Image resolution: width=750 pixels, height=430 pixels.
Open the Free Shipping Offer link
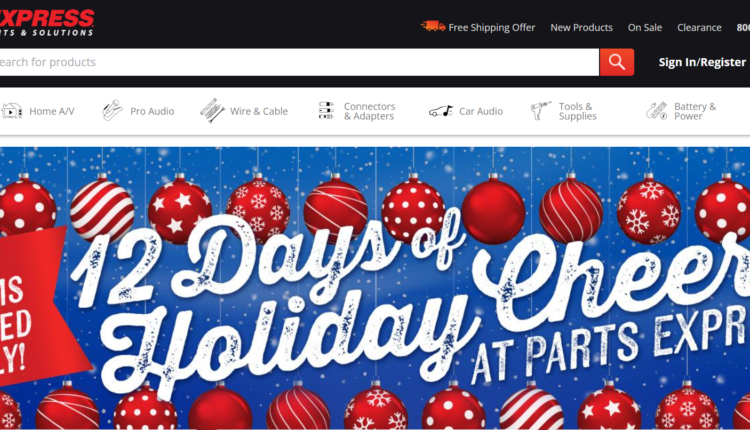pyautogui.click(x=492, y=28)
